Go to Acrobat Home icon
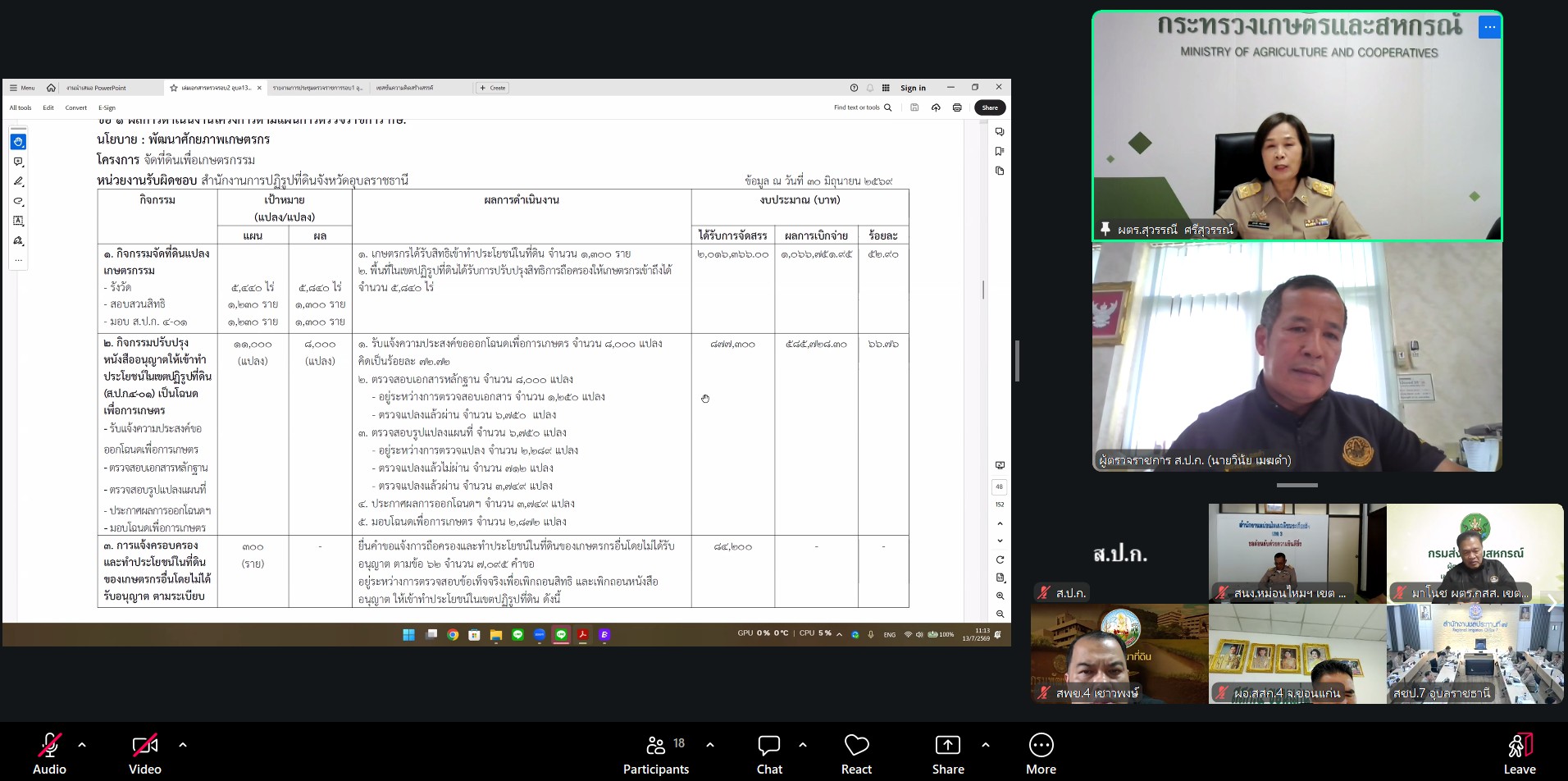The image size is (1568, 781). (51, 88)
